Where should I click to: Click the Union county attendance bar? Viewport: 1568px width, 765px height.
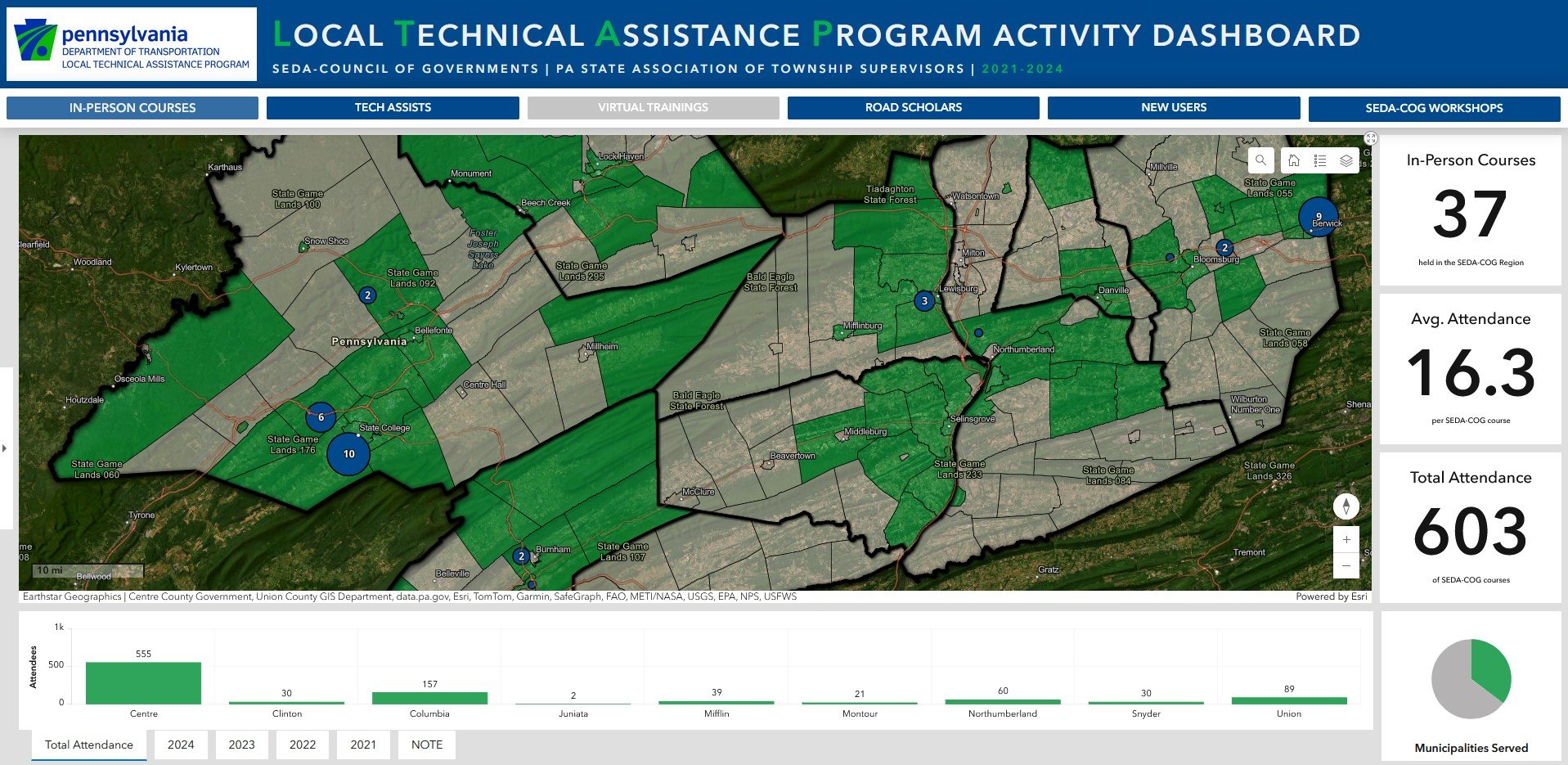click(x=1289, y=700)
